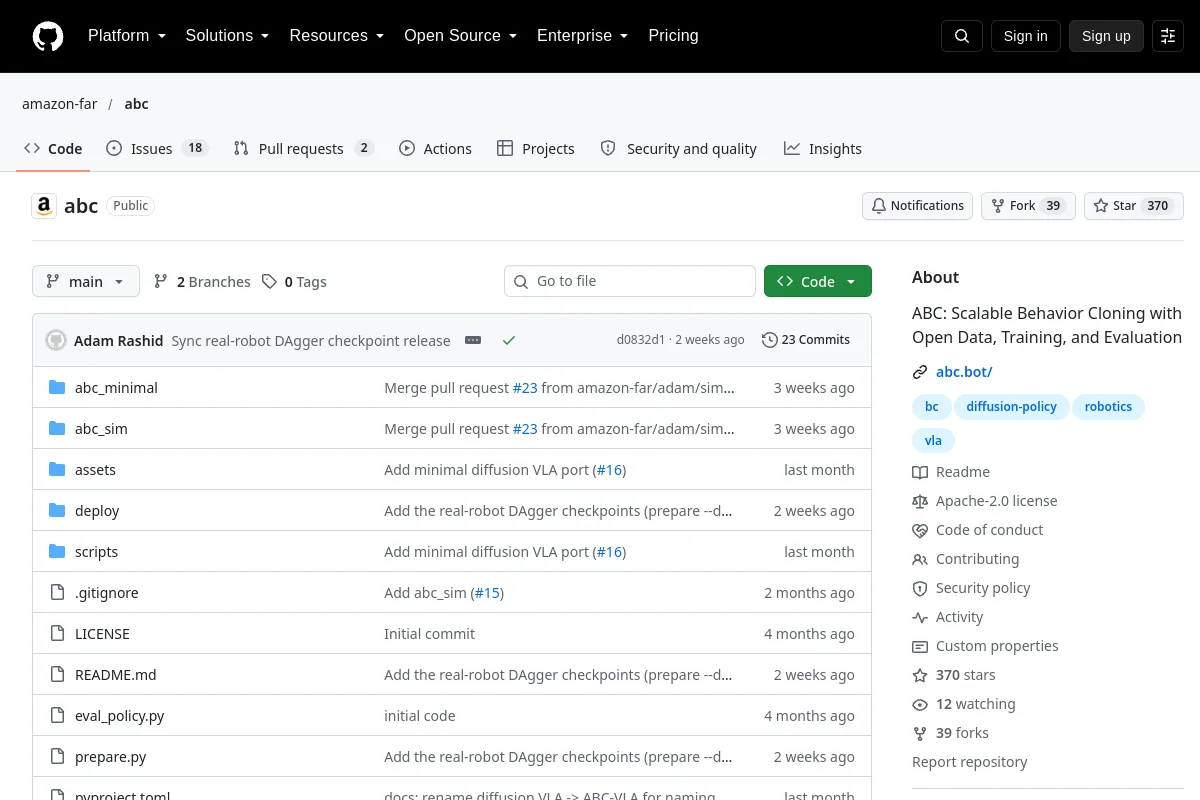Open the README.md file

[116, 675]
